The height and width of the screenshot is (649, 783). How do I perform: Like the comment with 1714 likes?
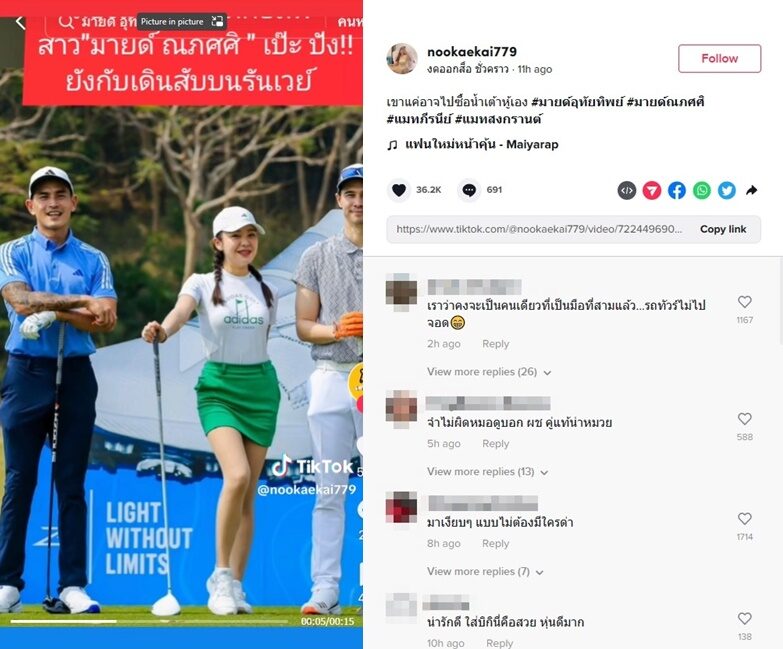click(x=745, y=519)
